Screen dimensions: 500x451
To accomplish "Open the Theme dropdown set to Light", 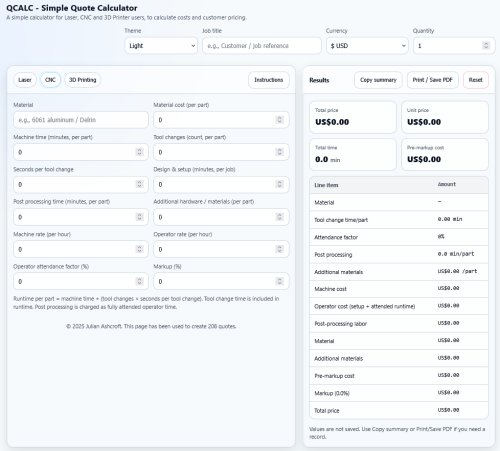I will coord(161,46).
